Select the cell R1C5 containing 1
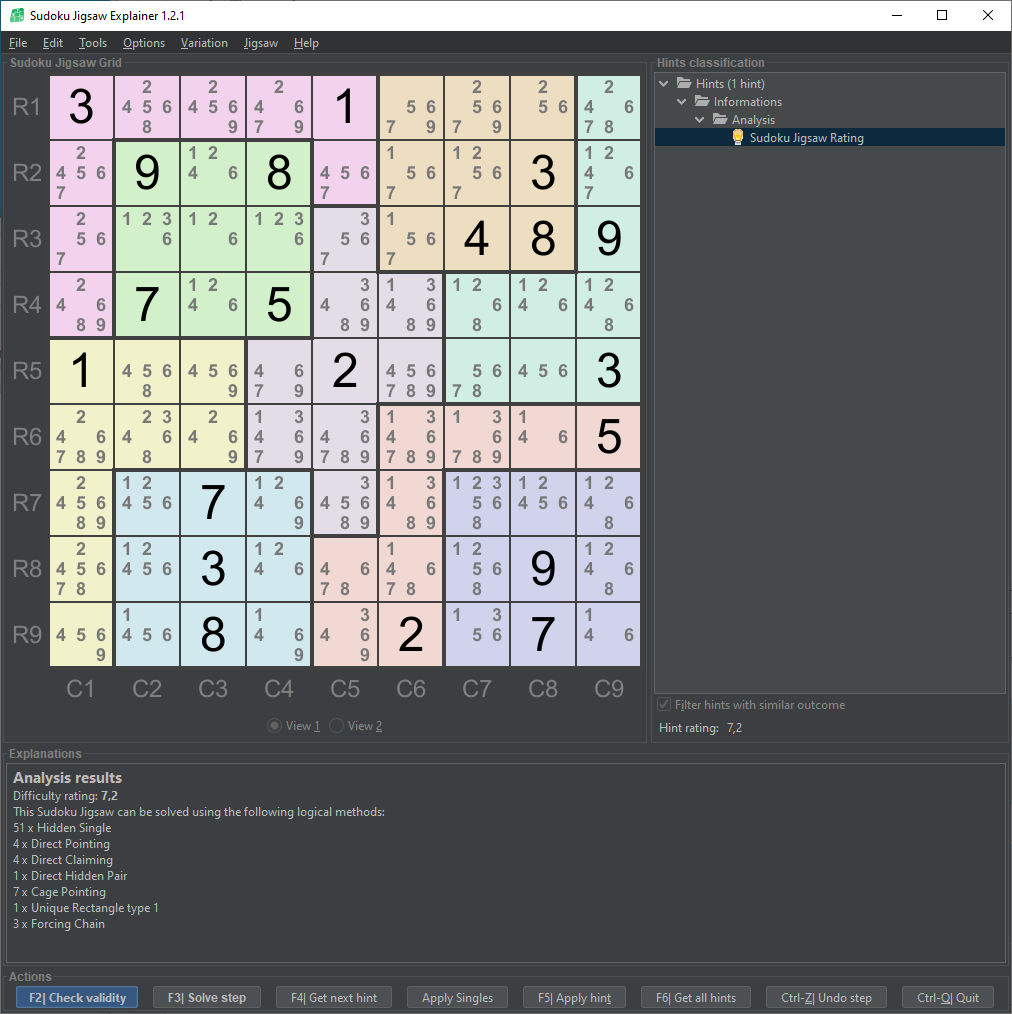This screenshot has width=1012, height=1014. coord(345,107)
